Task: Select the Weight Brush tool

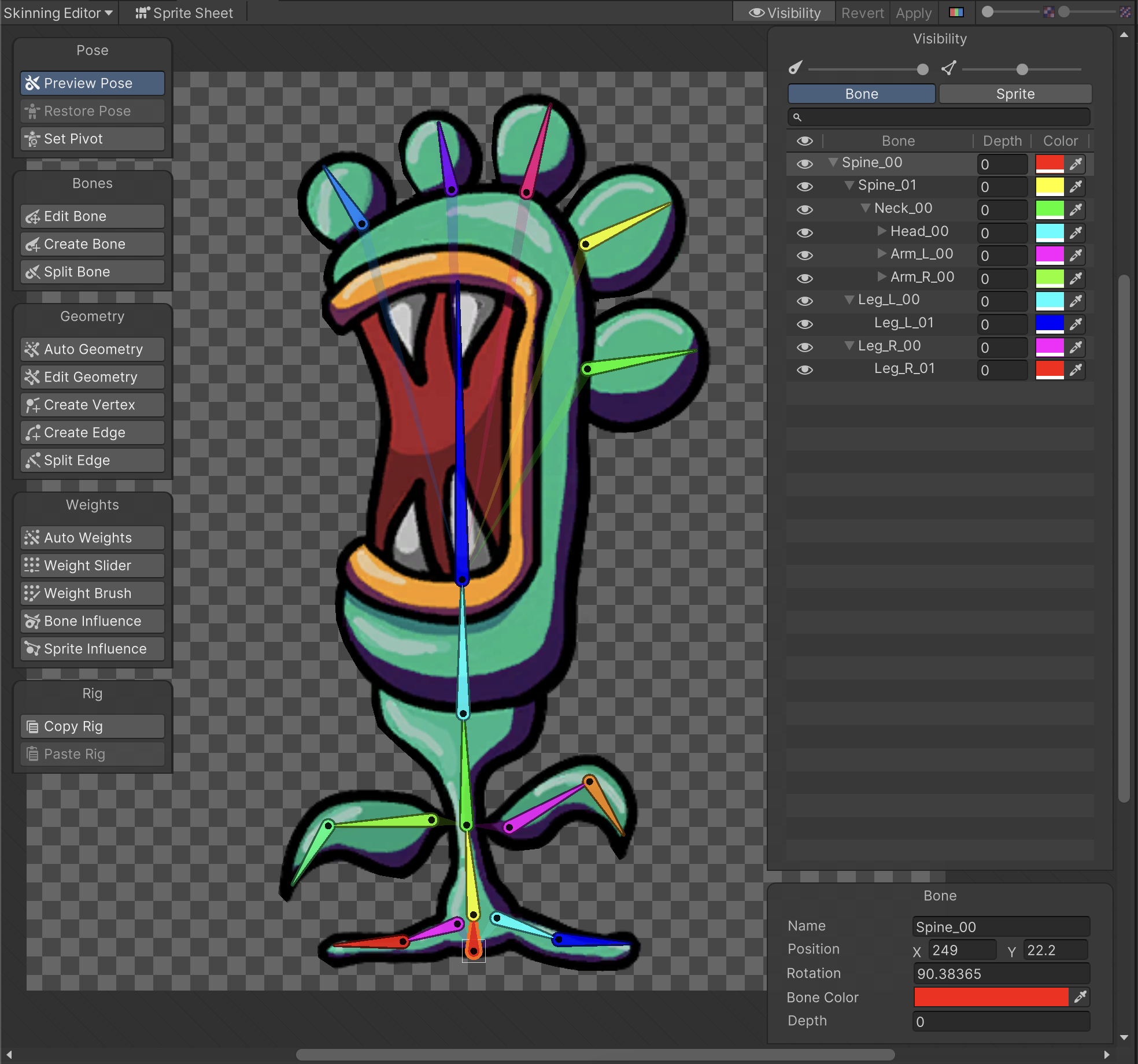Action: 92,593
